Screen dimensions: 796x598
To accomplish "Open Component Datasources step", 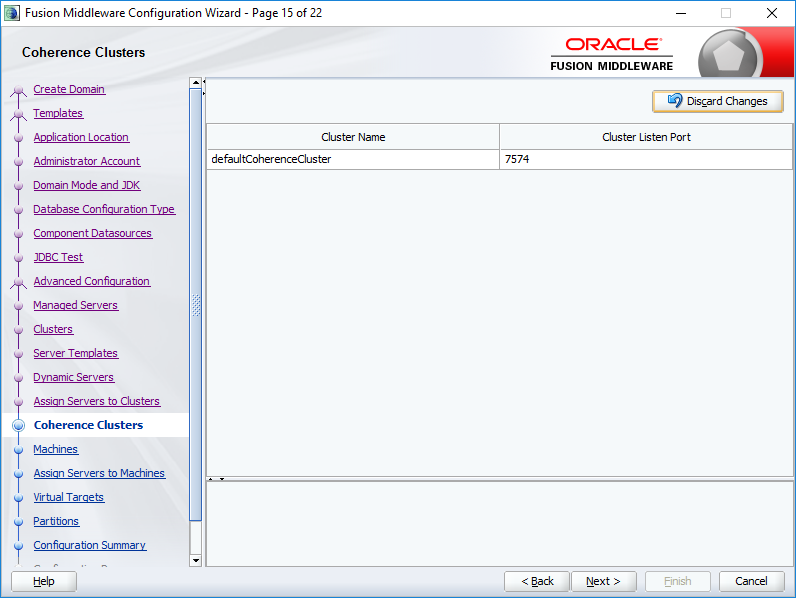I will point(92,233).
